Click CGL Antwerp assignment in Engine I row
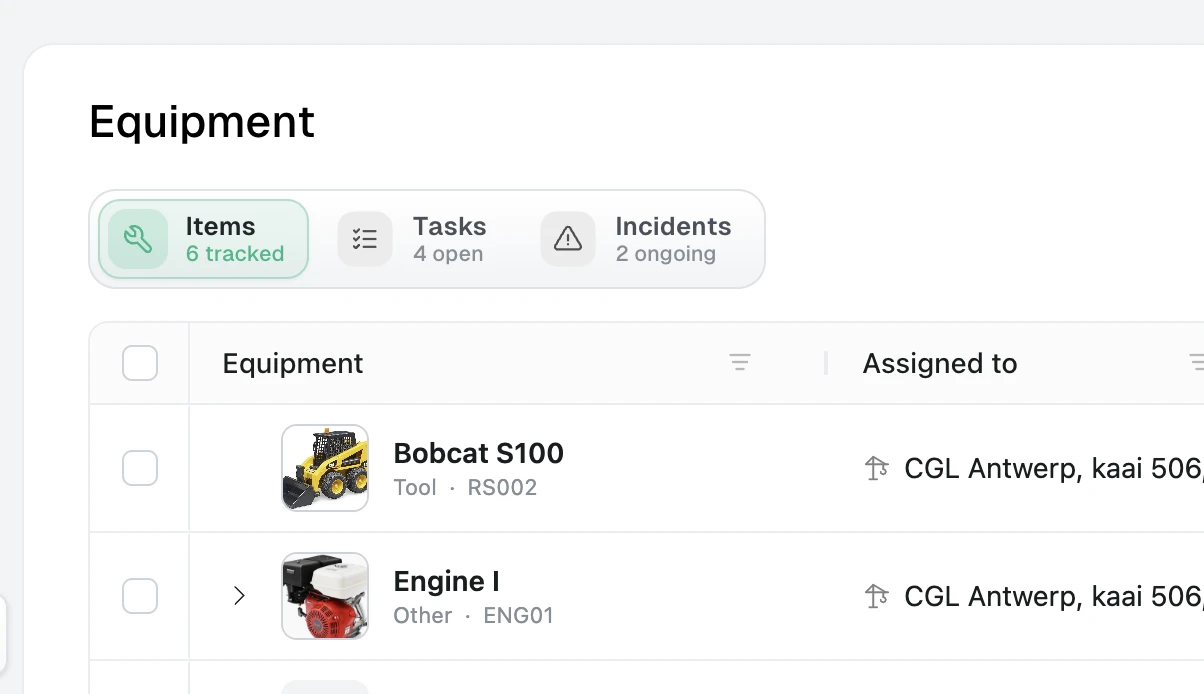This screenshot has width=1204, height=694. [1054, 596]
